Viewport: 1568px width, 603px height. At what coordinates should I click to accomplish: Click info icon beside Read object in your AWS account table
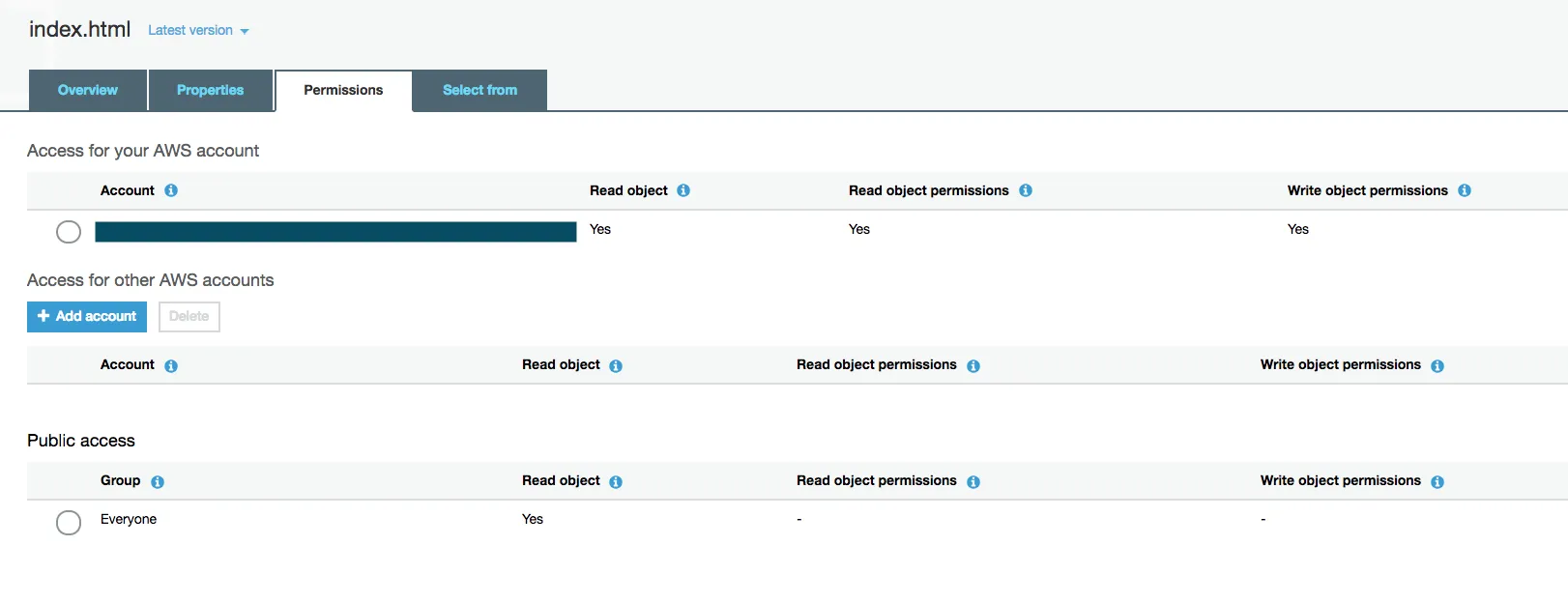683,190
